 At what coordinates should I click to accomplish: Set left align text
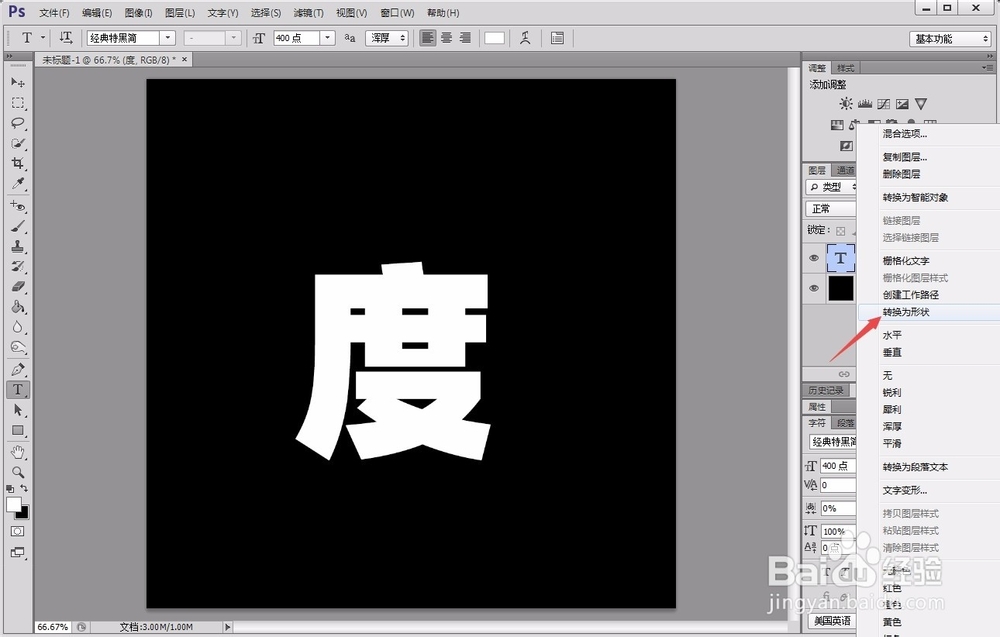point(427,38)
